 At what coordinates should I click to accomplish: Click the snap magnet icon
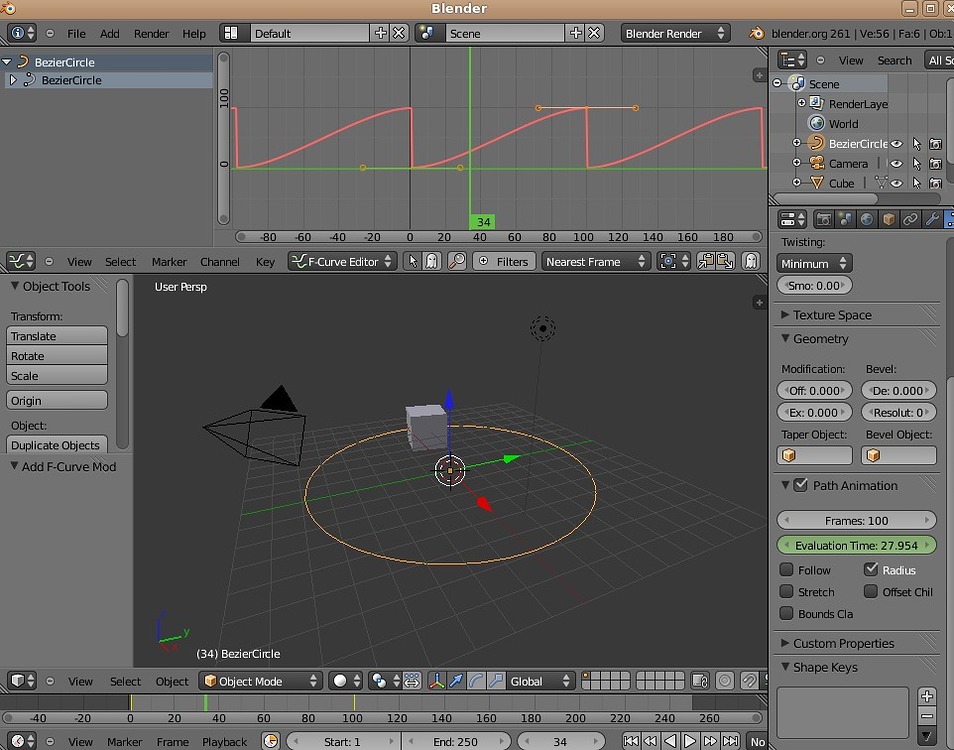pyautogui.click(x=750, y=681)
